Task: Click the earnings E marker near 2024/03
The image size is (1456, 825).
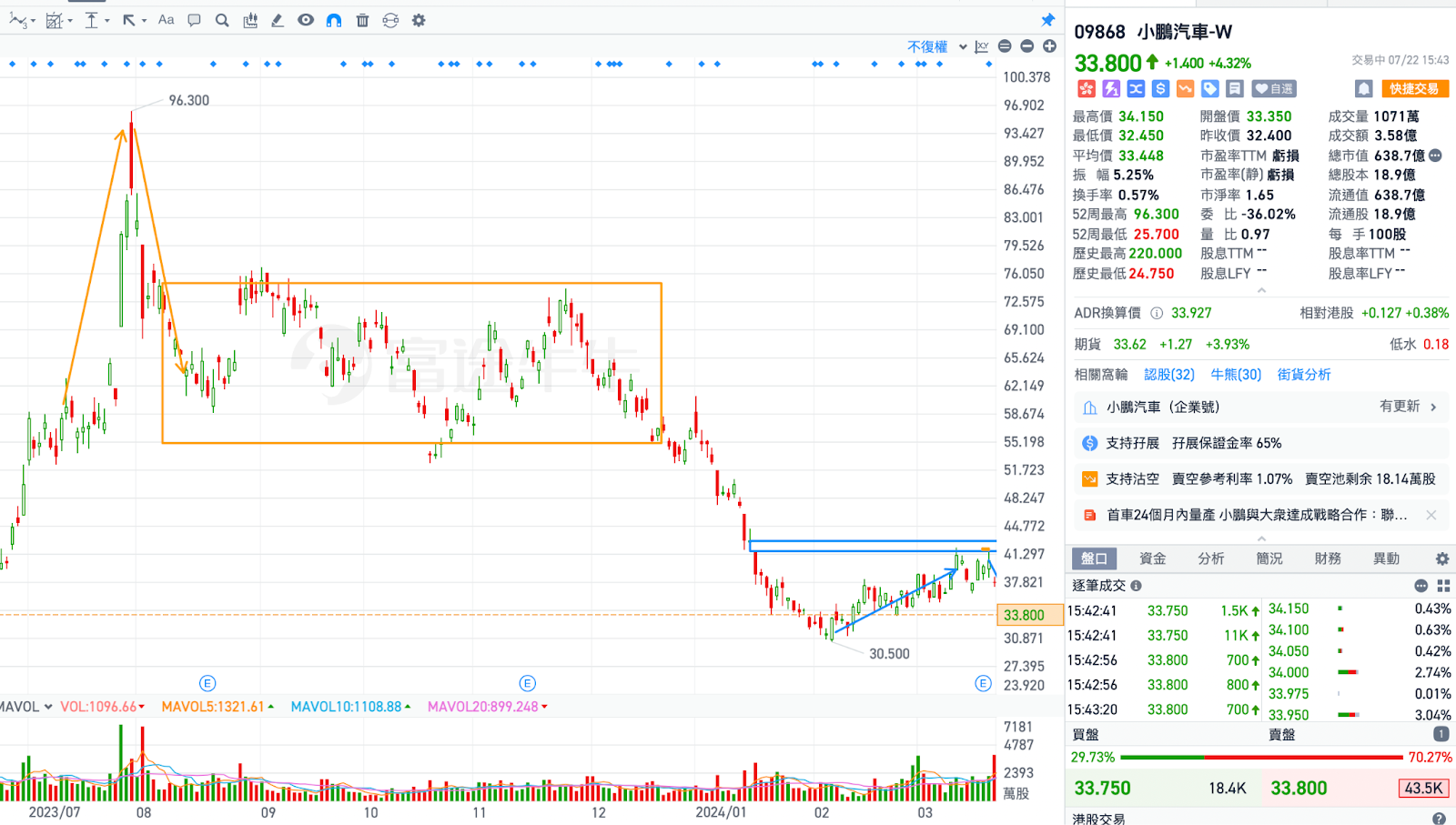Action: click(x=983, y=683)
